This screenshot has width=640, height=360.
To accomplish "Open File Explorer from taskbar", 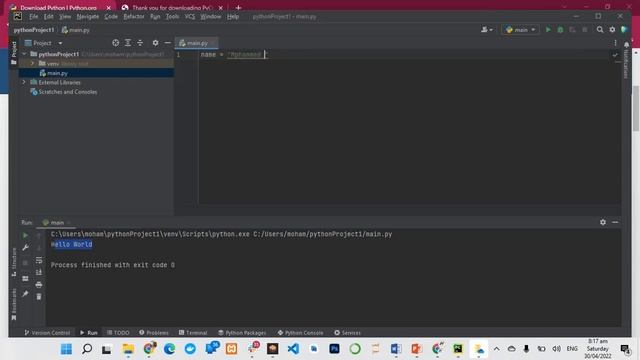I will [128, 349].
